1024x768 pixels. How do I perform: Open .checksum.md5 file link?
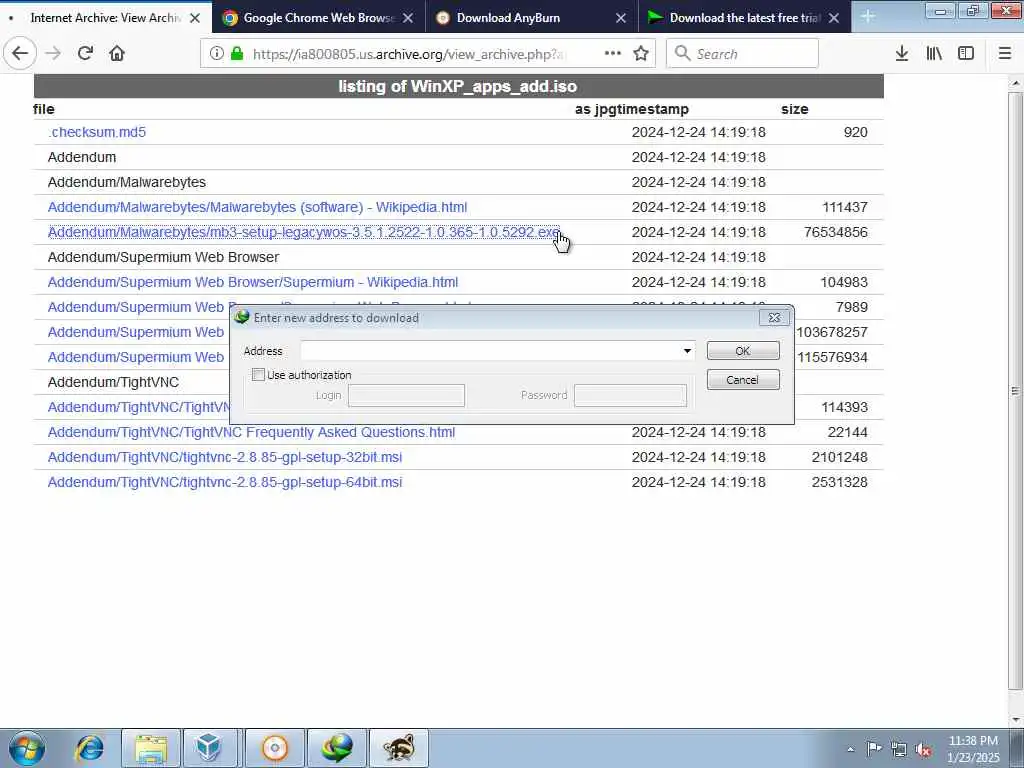(x=97, y=132)
